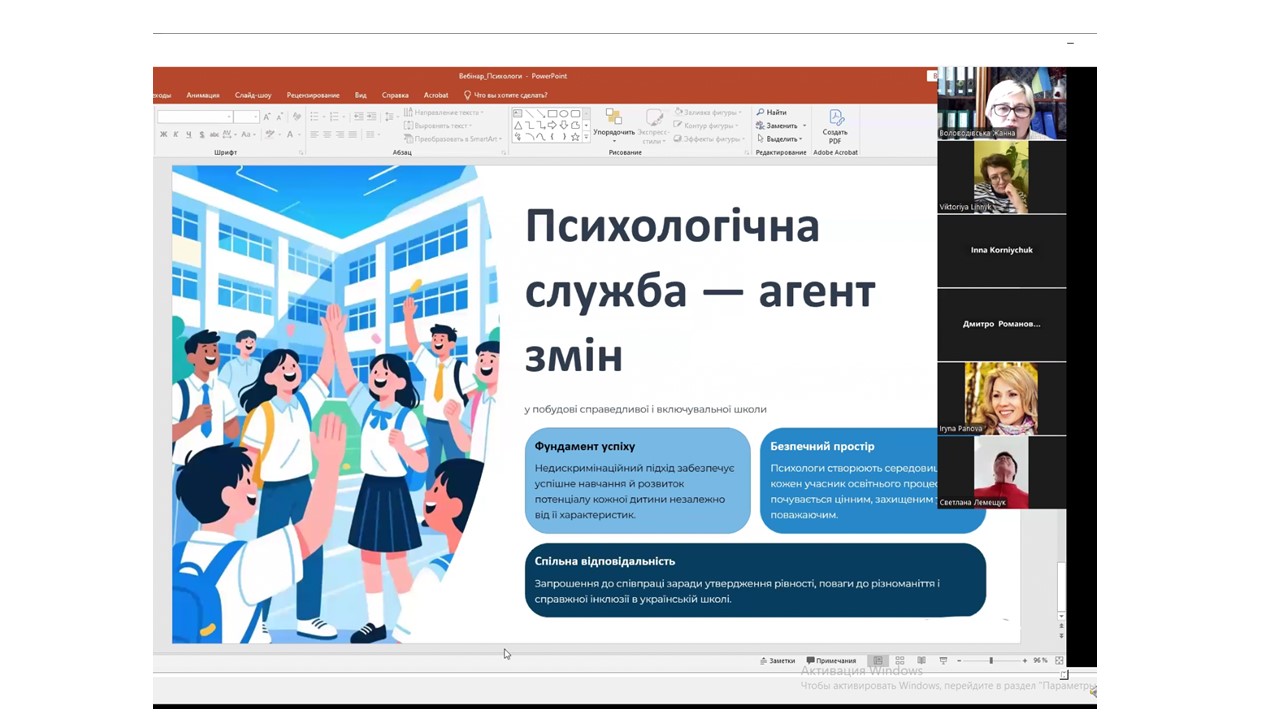This screenshot has width=1280, height=720.
Task: Click the zoom slider handle
Action: pos(991,661)
